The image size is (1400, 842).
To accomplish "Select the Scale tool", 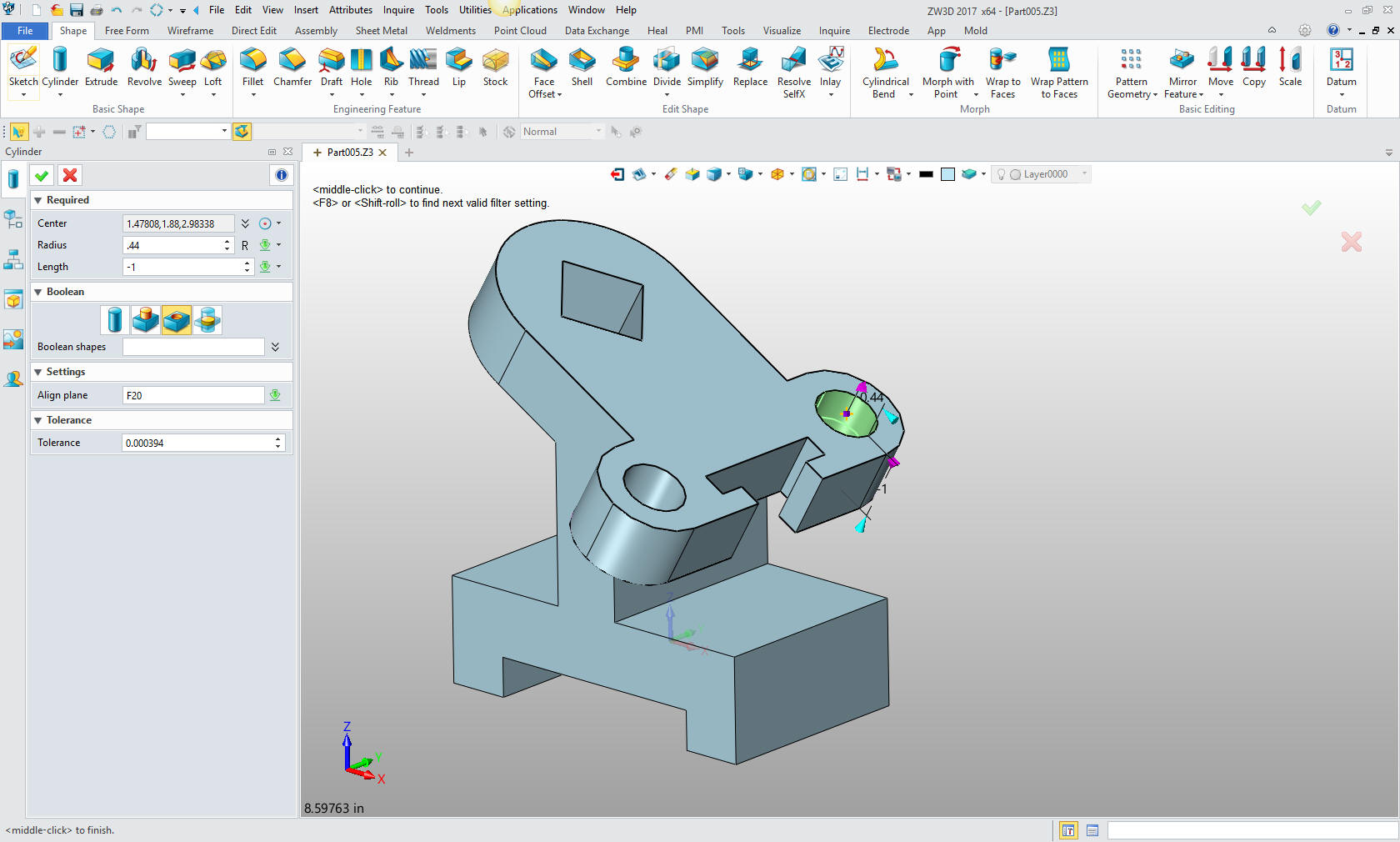I will coord(1290,66).
